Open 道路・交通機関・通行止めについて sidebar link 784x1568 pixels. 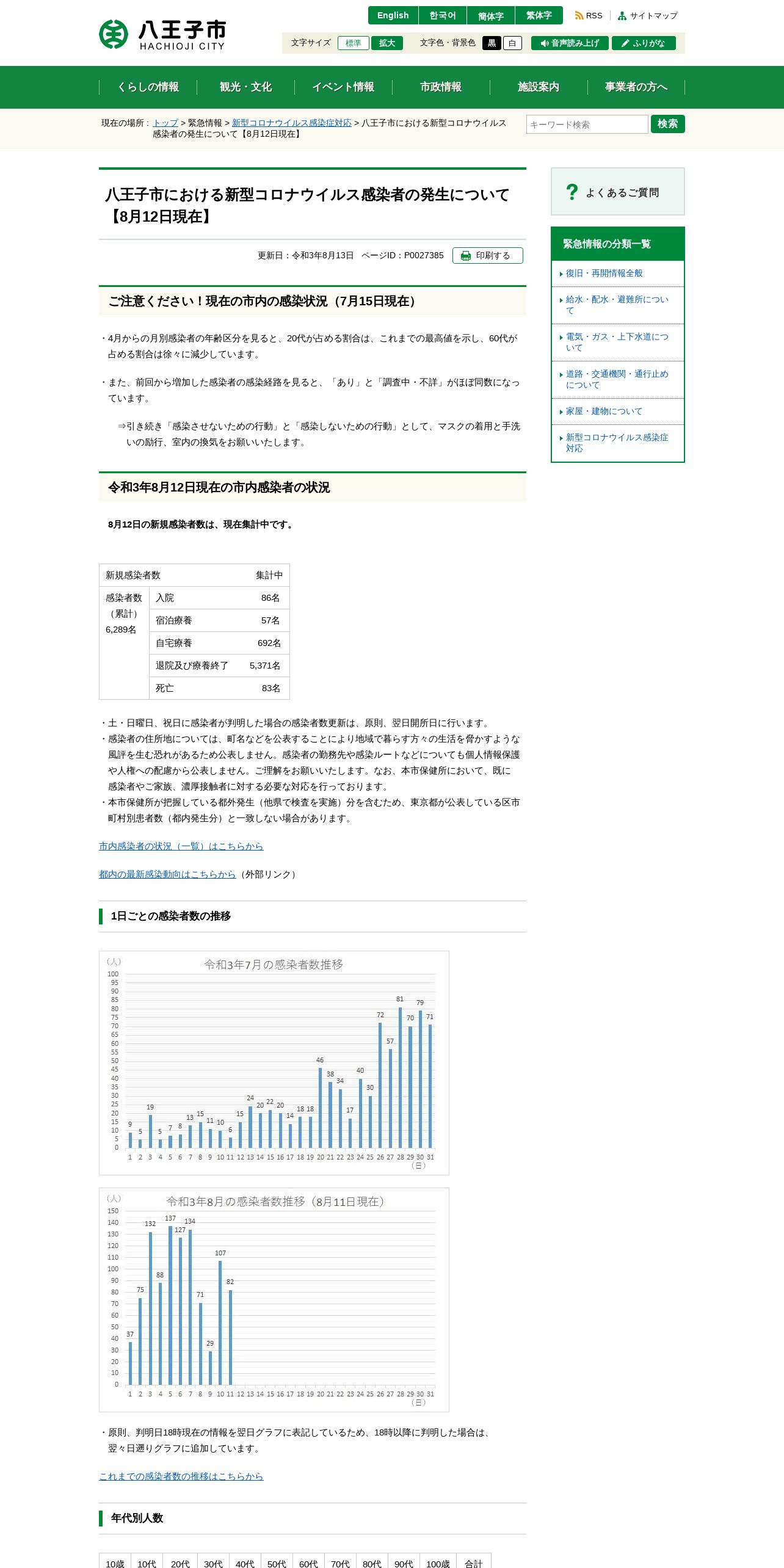(x=617, y=379)
